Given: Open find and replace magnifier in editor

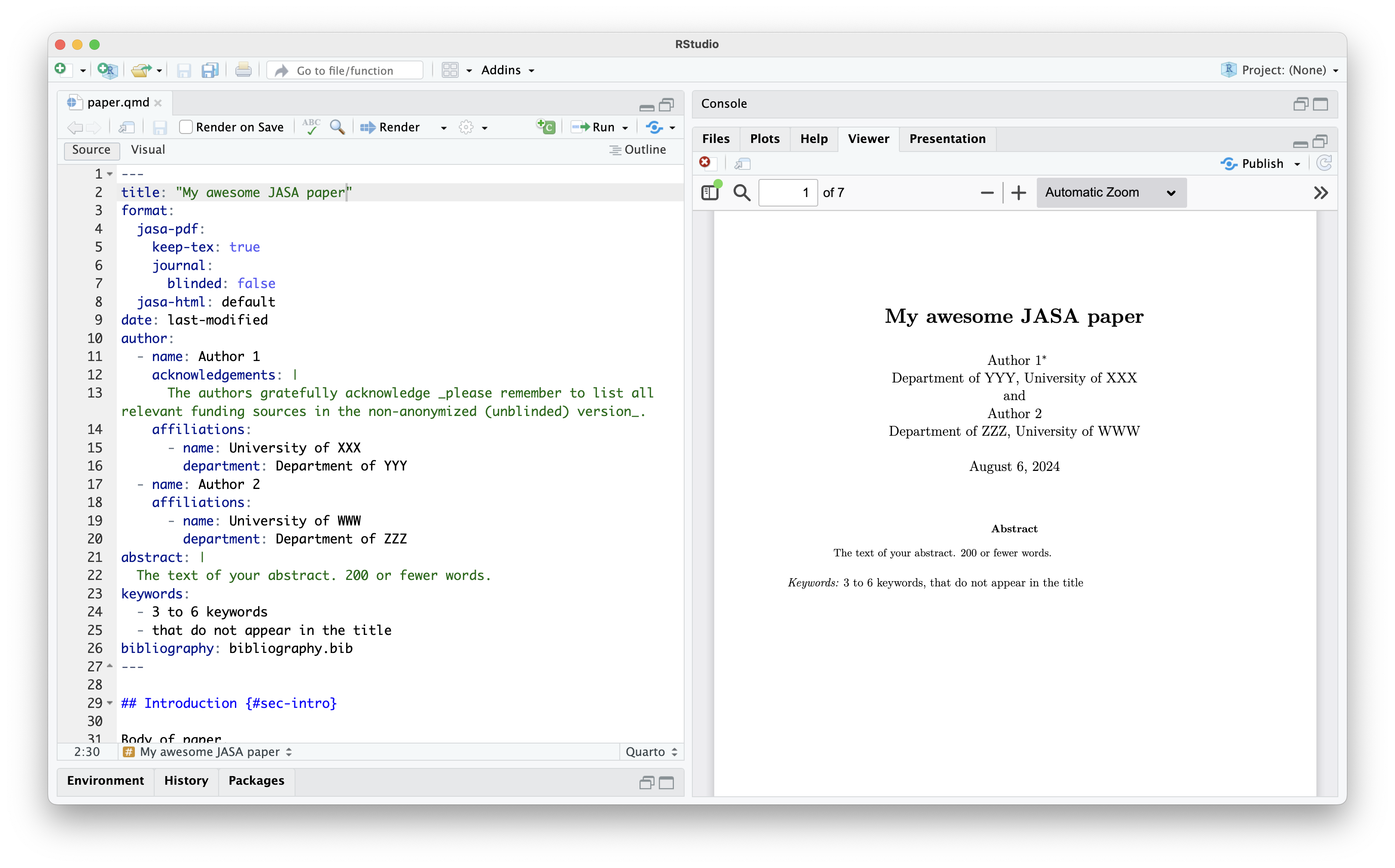Looking at the screenshot, I should click(337, 127).
